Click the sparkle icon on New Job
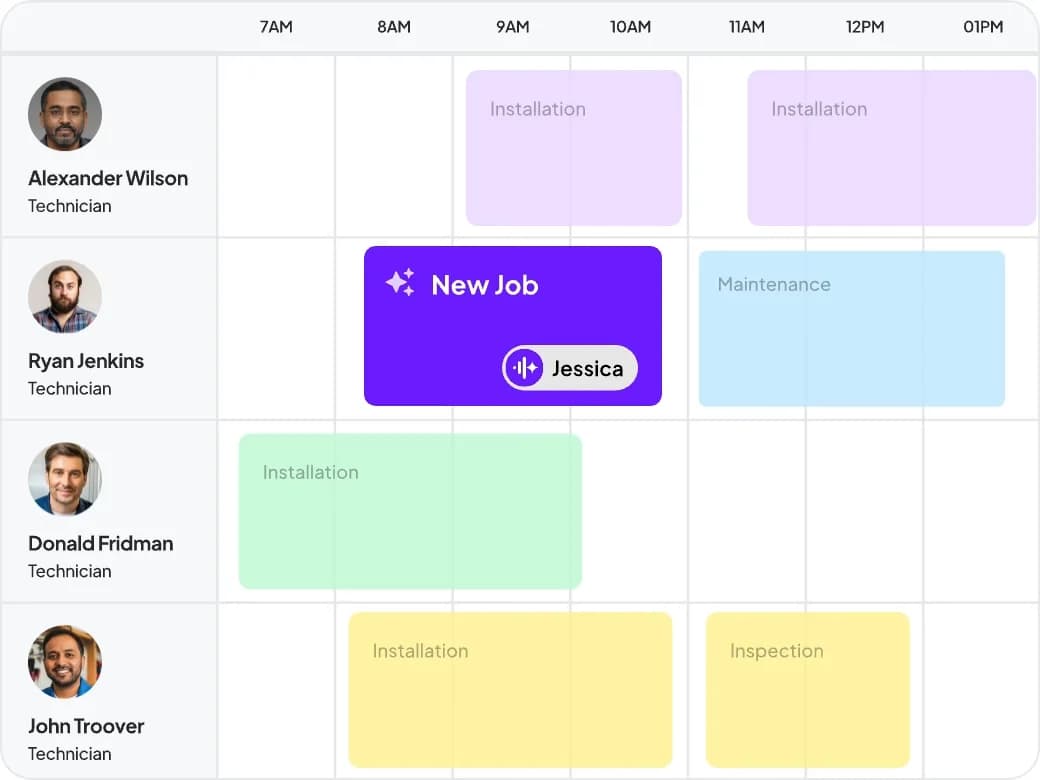The image size is (1040, 780). (x=401, y=283)
